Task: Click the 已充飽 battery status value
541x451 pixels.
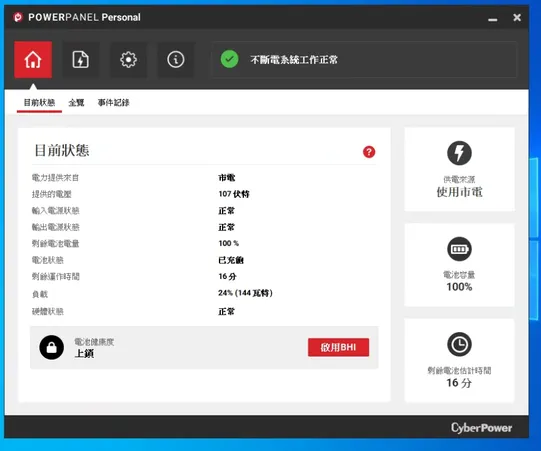Action: 231,260
